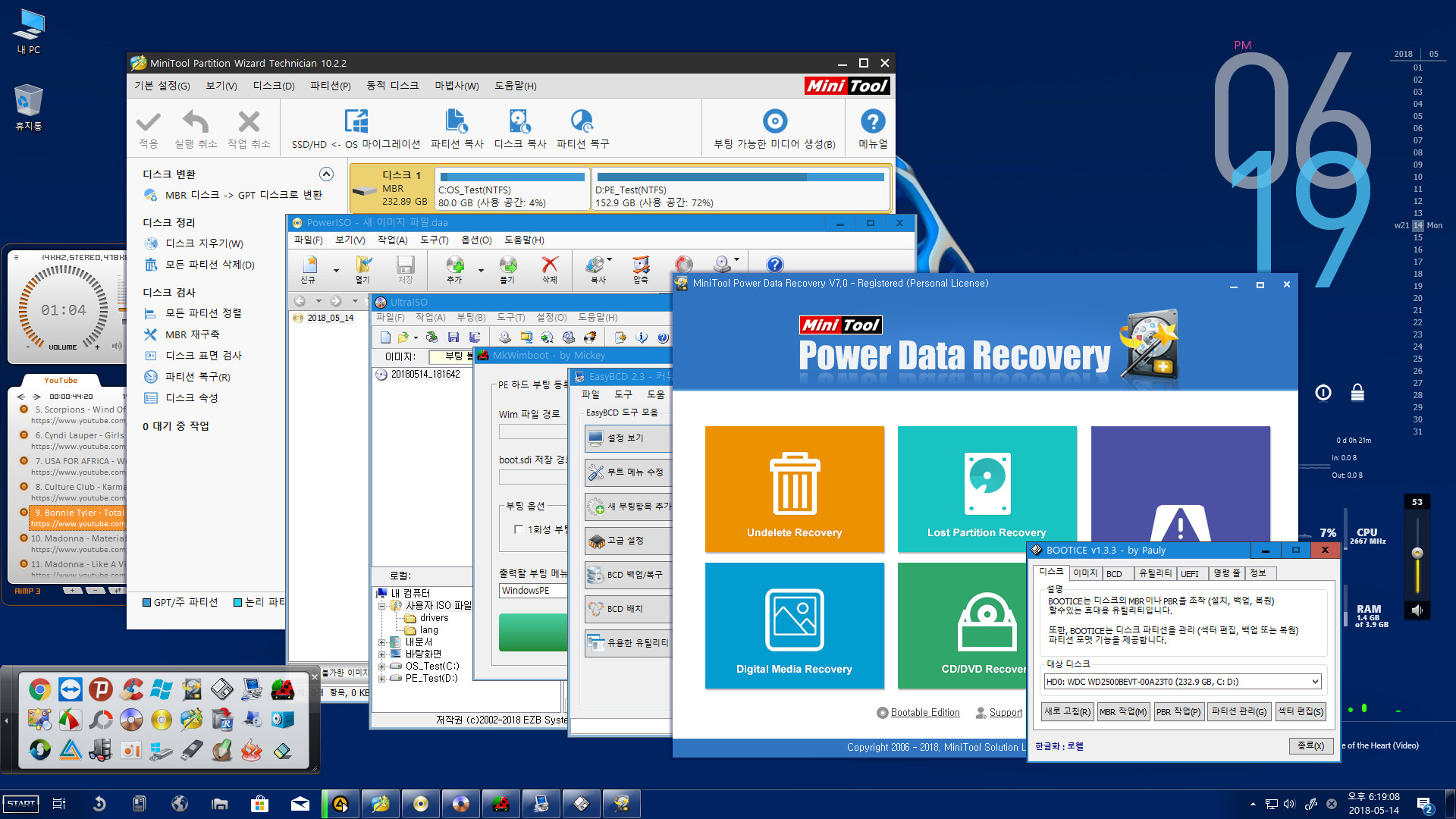Screen dimensions: 1456x819
Task: Open target disk dropdown in BOOTICE
Action: pos(1315,682)
